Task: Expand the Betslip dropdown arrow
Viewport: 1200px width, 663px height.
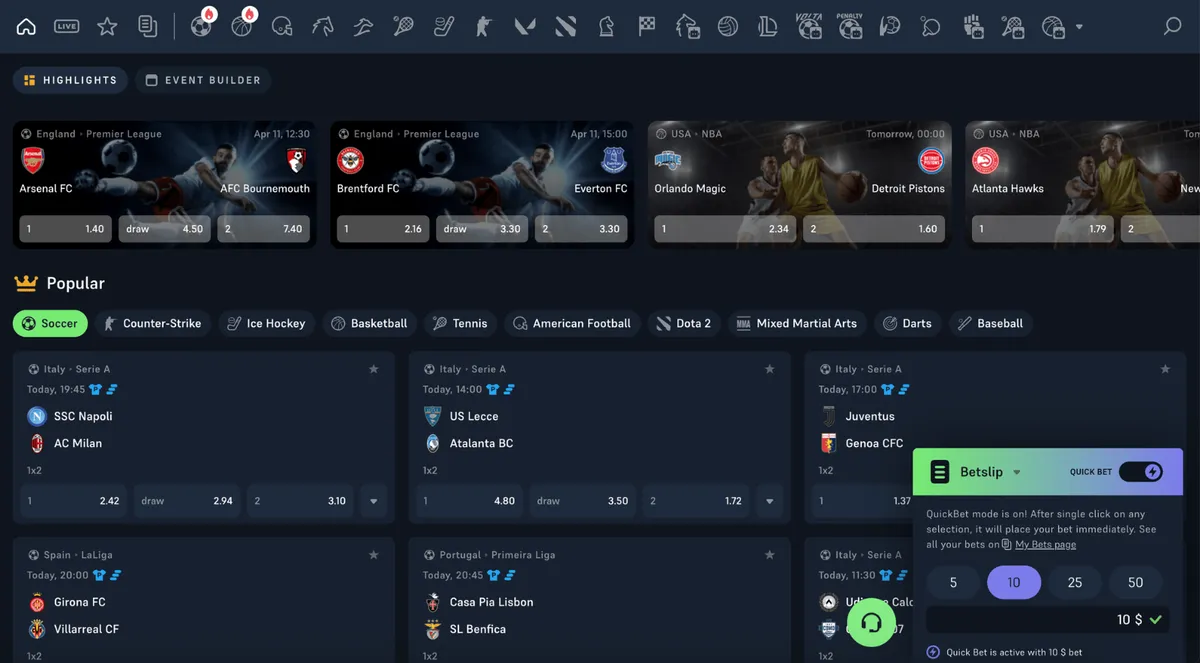Action: tap(1017, 473)
